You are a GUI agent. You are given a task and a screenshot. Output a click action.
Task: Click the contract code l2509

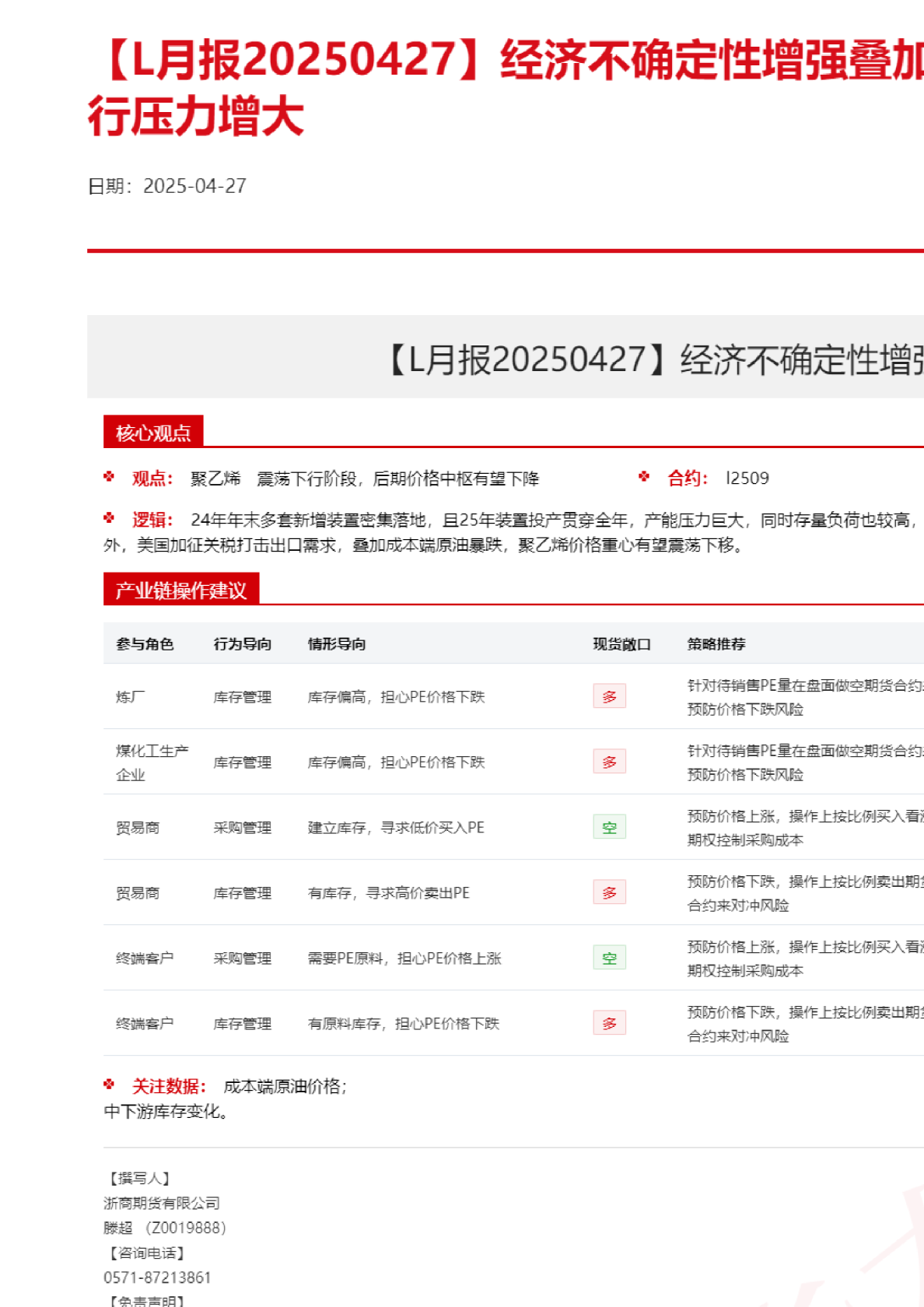(x=747, y=478)
